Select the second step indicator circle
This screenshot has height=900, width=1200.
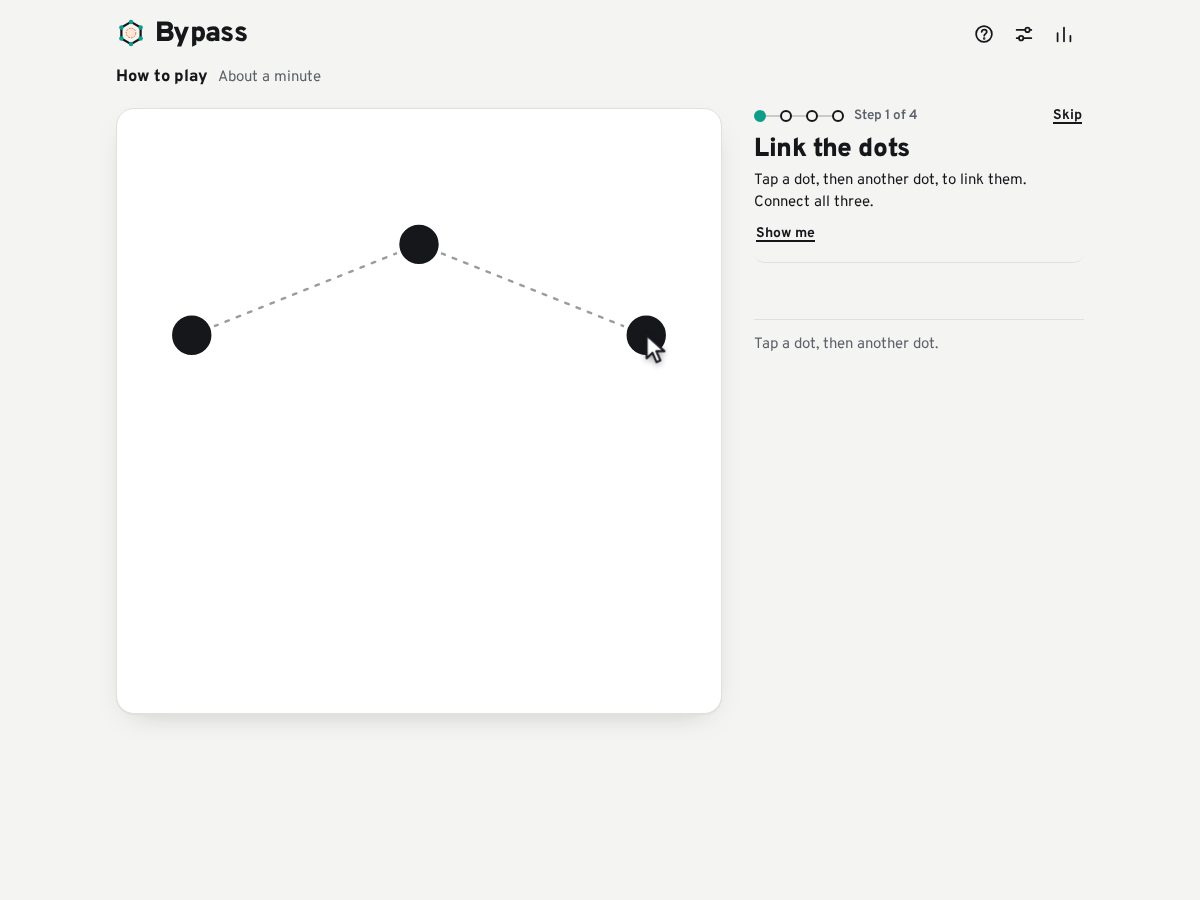point(786,116)
